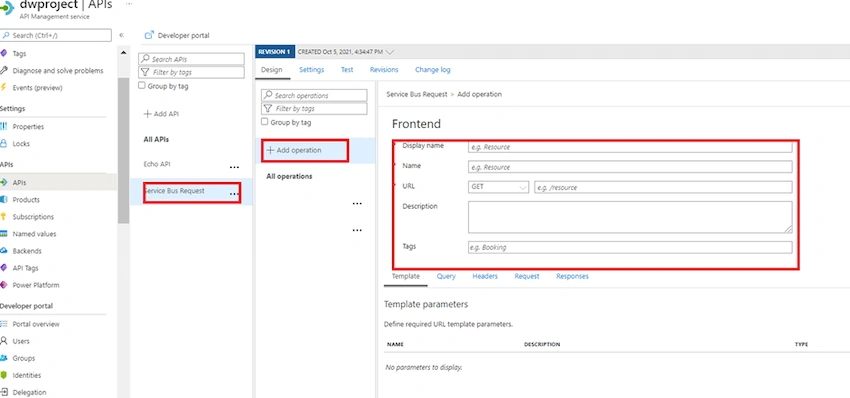Select Service Bus Request API
This screenshot has height=398, width=850.
(174, 191)
